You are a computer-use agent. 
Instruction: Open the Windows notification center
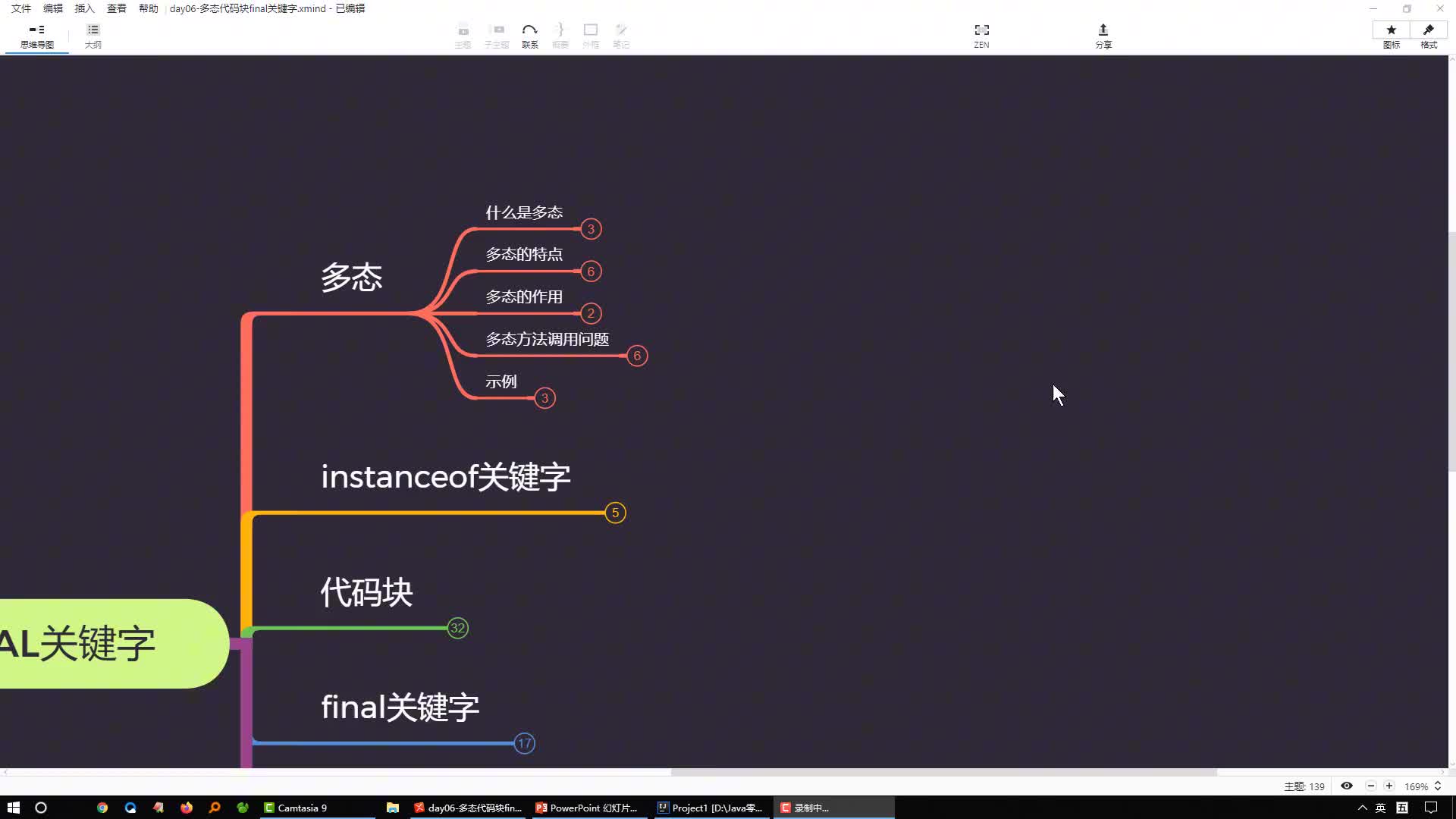pyautogui.click(x=1431, y=808)
